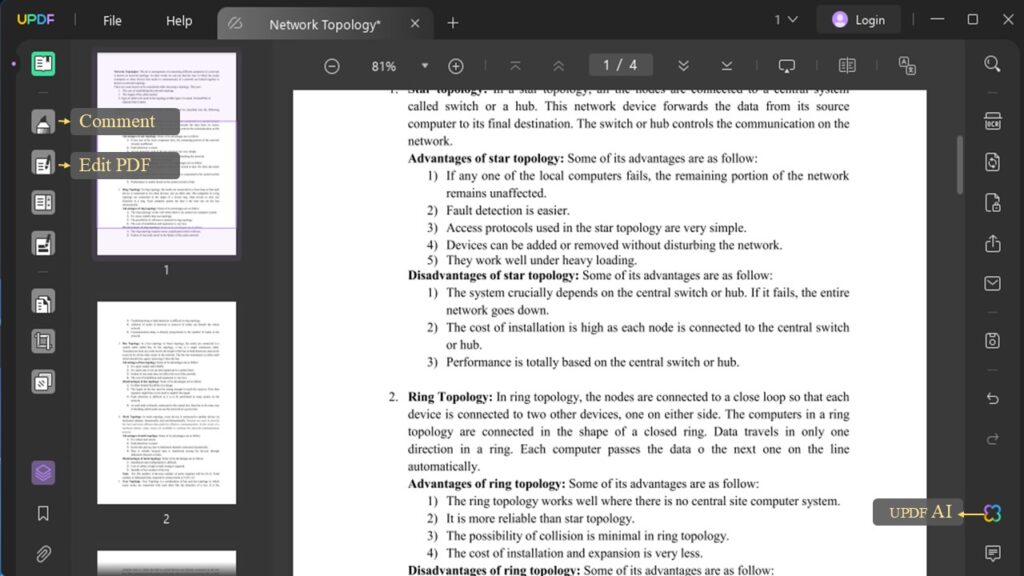Click 'They work well under heavy loading.'

pyautogui.click(x=541, y=261)
